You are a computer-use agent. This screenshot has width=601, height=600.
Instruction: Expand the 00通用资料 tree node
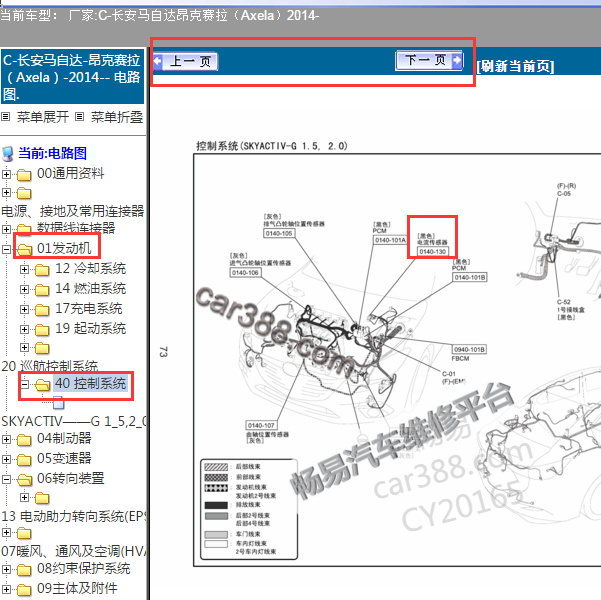point(6,174)
